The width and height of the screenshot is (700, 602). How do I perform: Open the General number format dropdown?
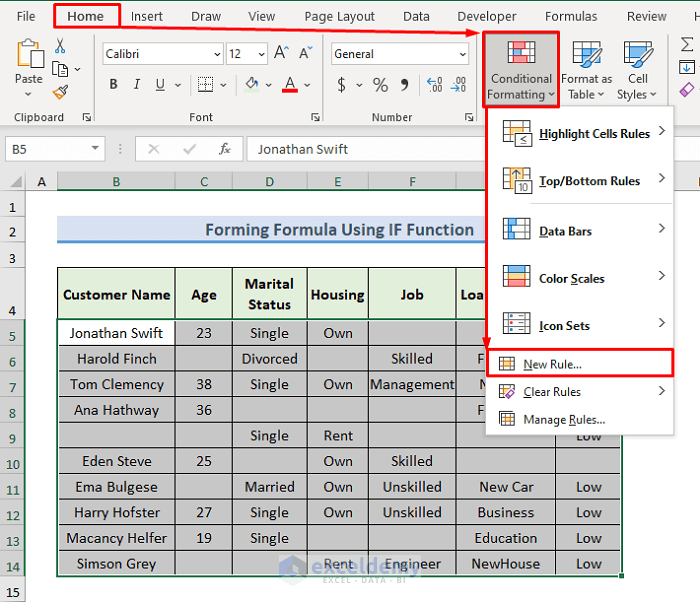click(x=462, y=54)
